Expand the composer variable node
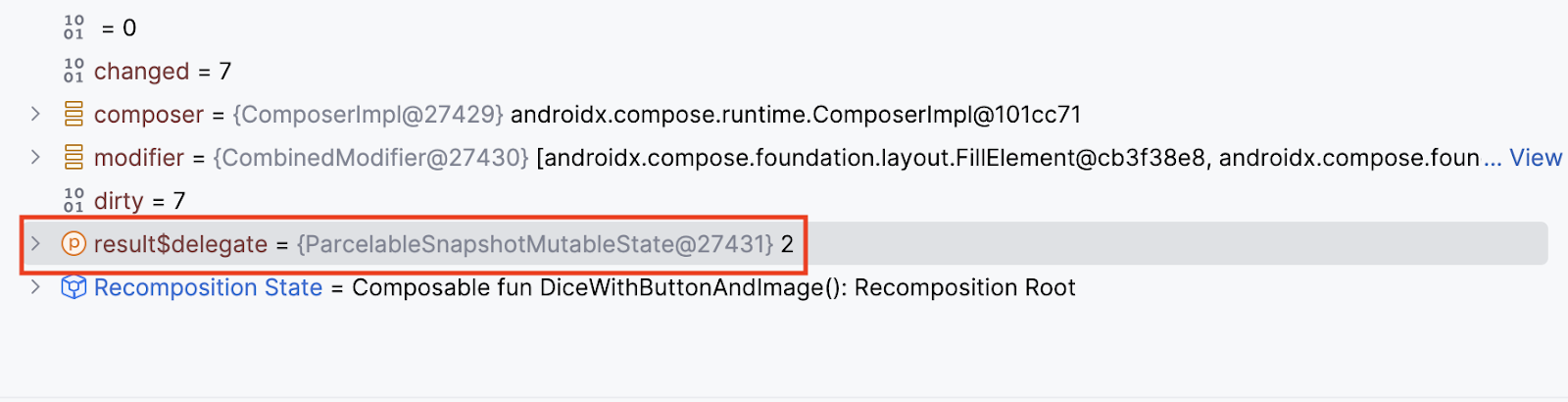This screenshot has height=402, width=1568. (x=35, y=115)
